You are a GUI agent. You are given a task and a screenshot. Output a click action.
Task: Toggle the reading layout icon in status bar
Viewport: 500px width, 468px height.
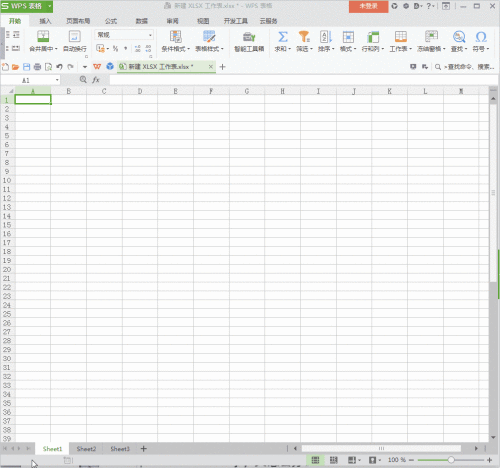(x=352, y=460)
